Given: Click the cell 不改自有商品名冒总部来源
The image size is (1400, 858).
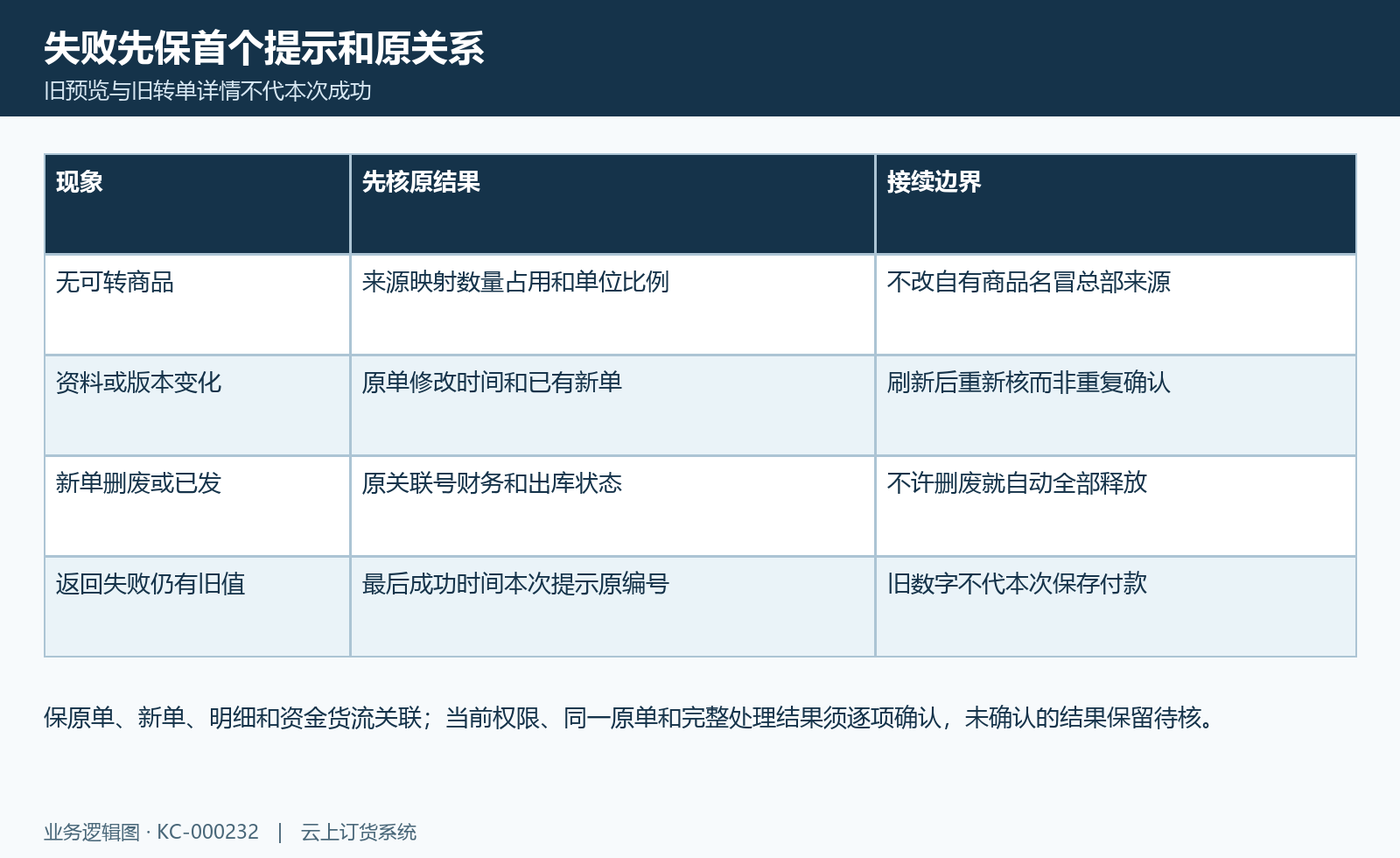Looking at the screenshot, I should tap(1116, 305).
